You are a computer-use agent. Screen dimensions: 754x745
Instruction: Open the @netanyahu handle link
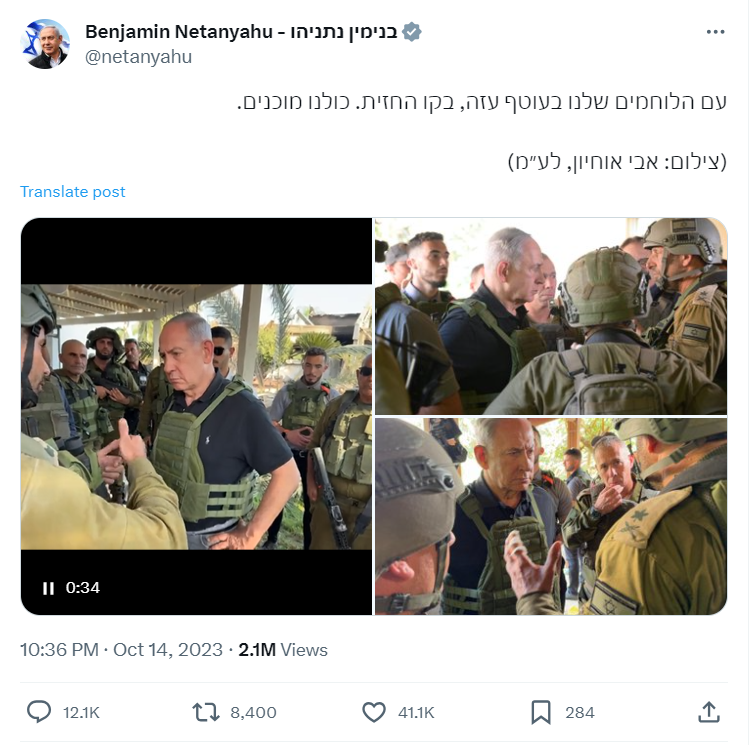(x=138, y=57)
